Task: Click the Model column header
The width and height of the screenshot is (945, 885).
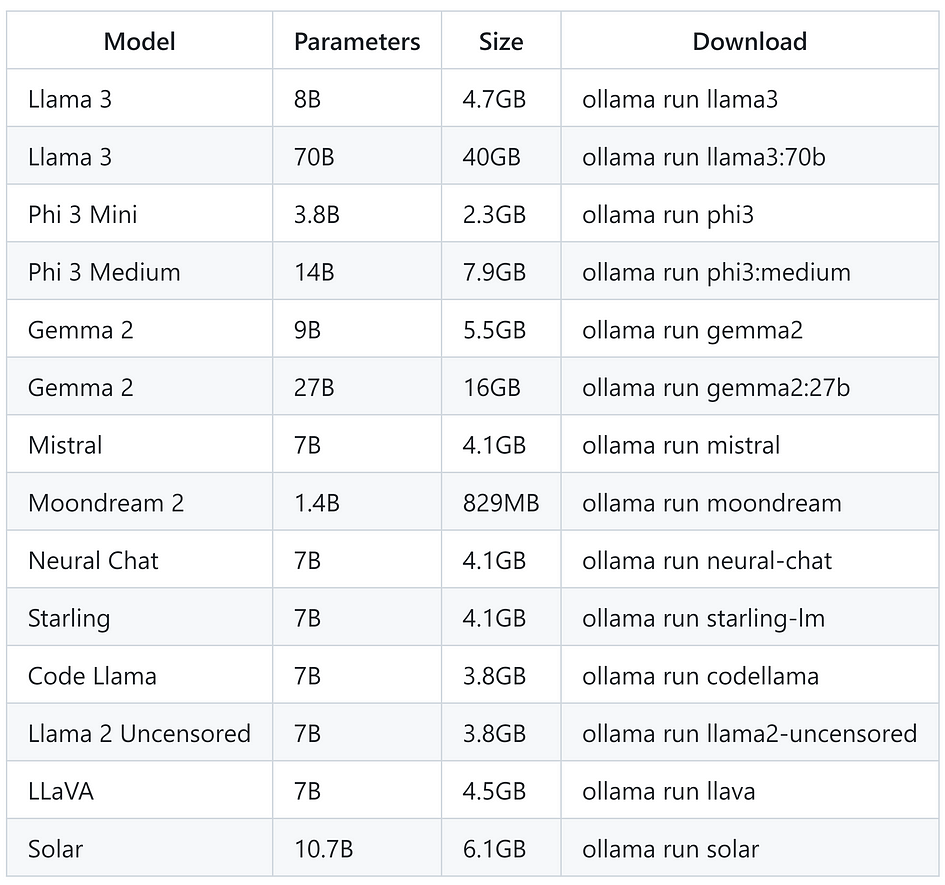Action: (x=139, y=42)
